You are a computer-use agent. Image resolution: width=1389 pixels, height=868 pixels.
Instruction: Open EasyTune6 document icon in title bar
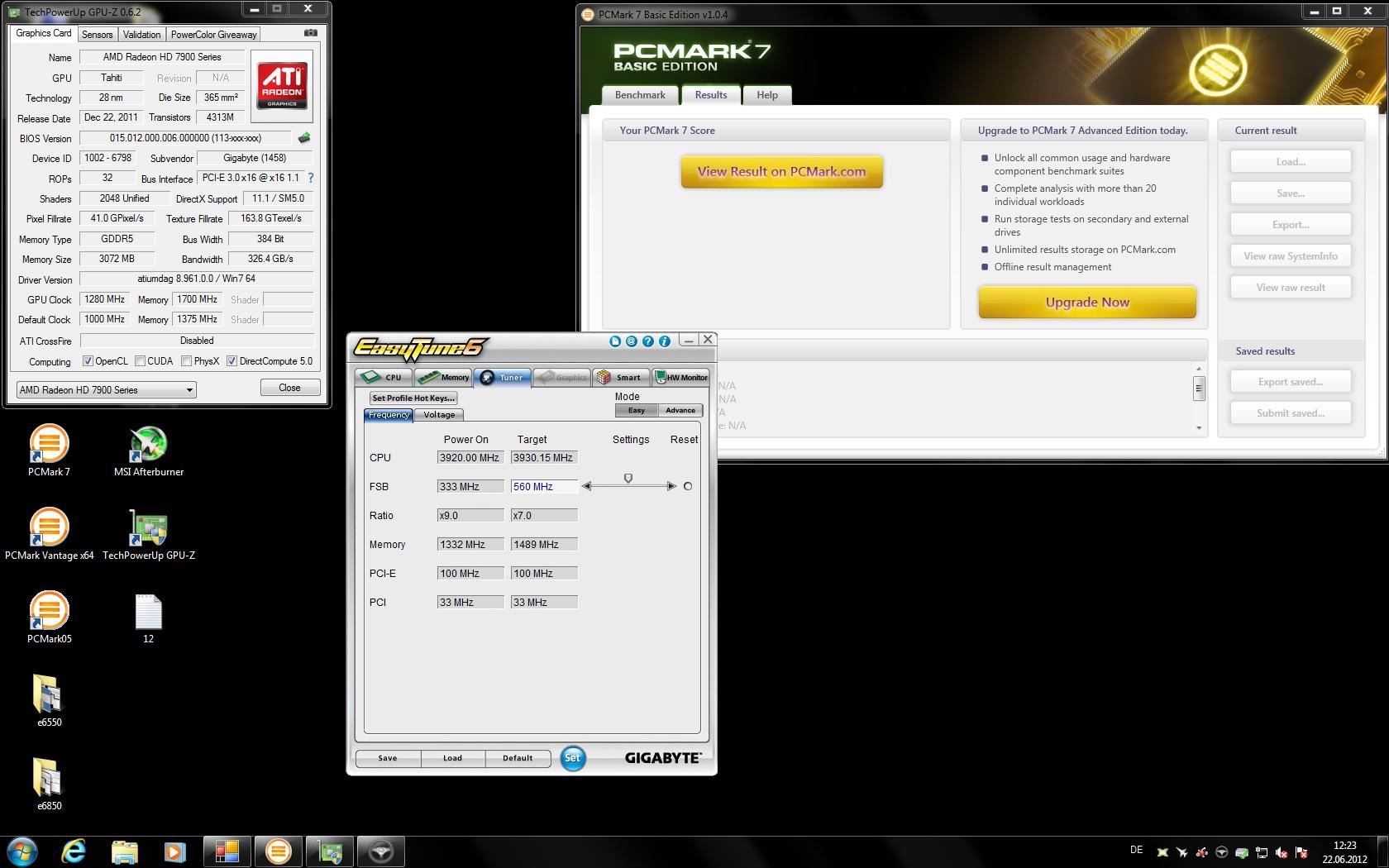(x=615, y=341)
